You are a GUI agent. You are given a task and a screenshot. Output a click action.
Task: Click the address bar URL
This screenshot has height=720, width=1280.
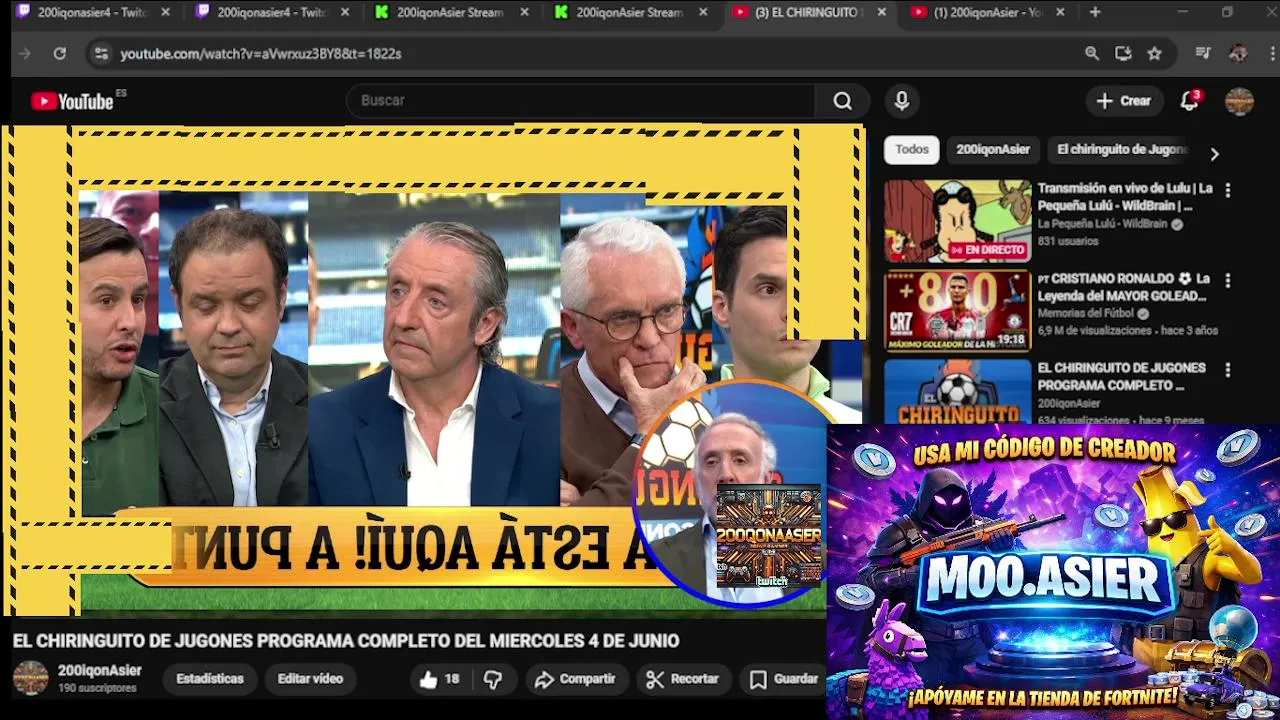[261, 54]
